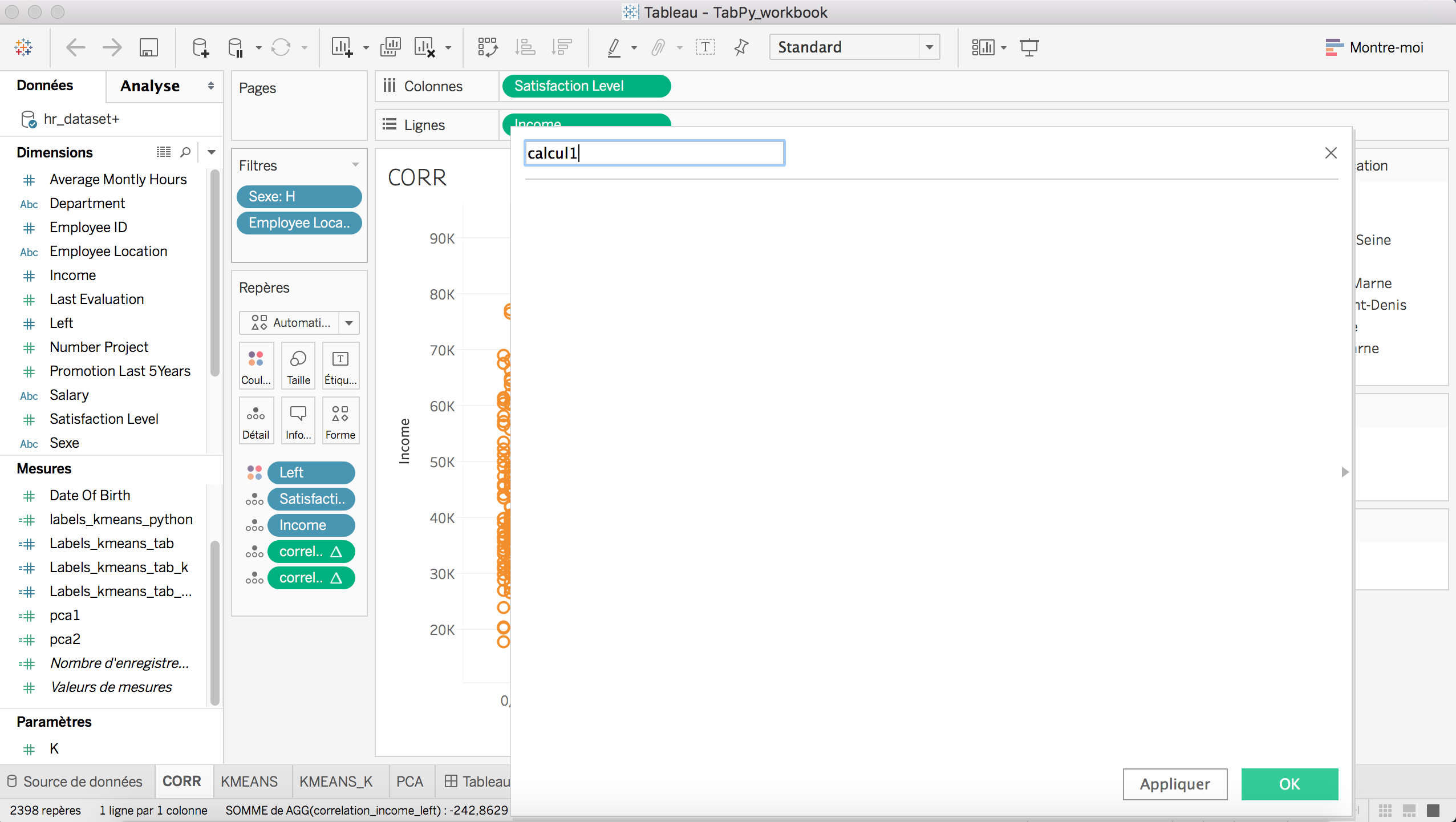The width and height of the screenshot is (1456, 822).
Task: Click the duplicate sheet icon
Action: click(x=391, y=47)
